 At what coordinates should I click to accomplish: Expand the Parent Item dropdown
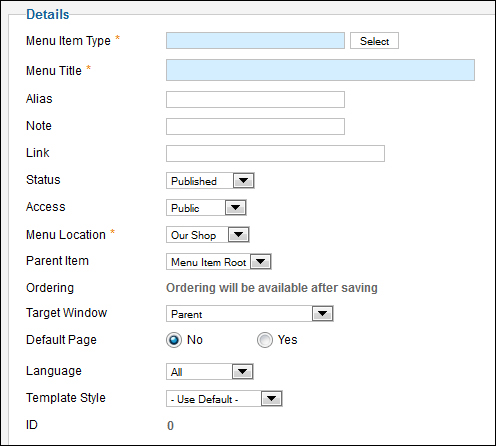219,262
